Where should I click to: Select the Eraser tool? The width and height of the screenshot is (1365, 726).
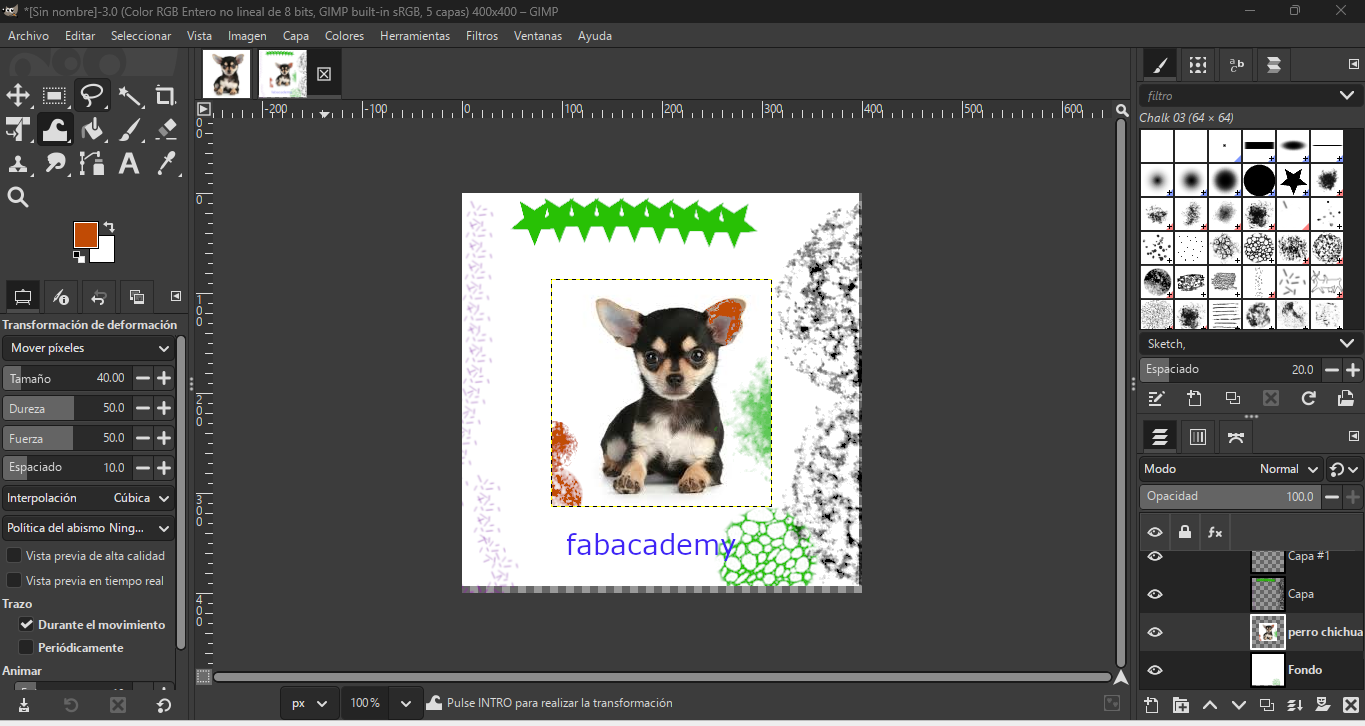point(166,129)
